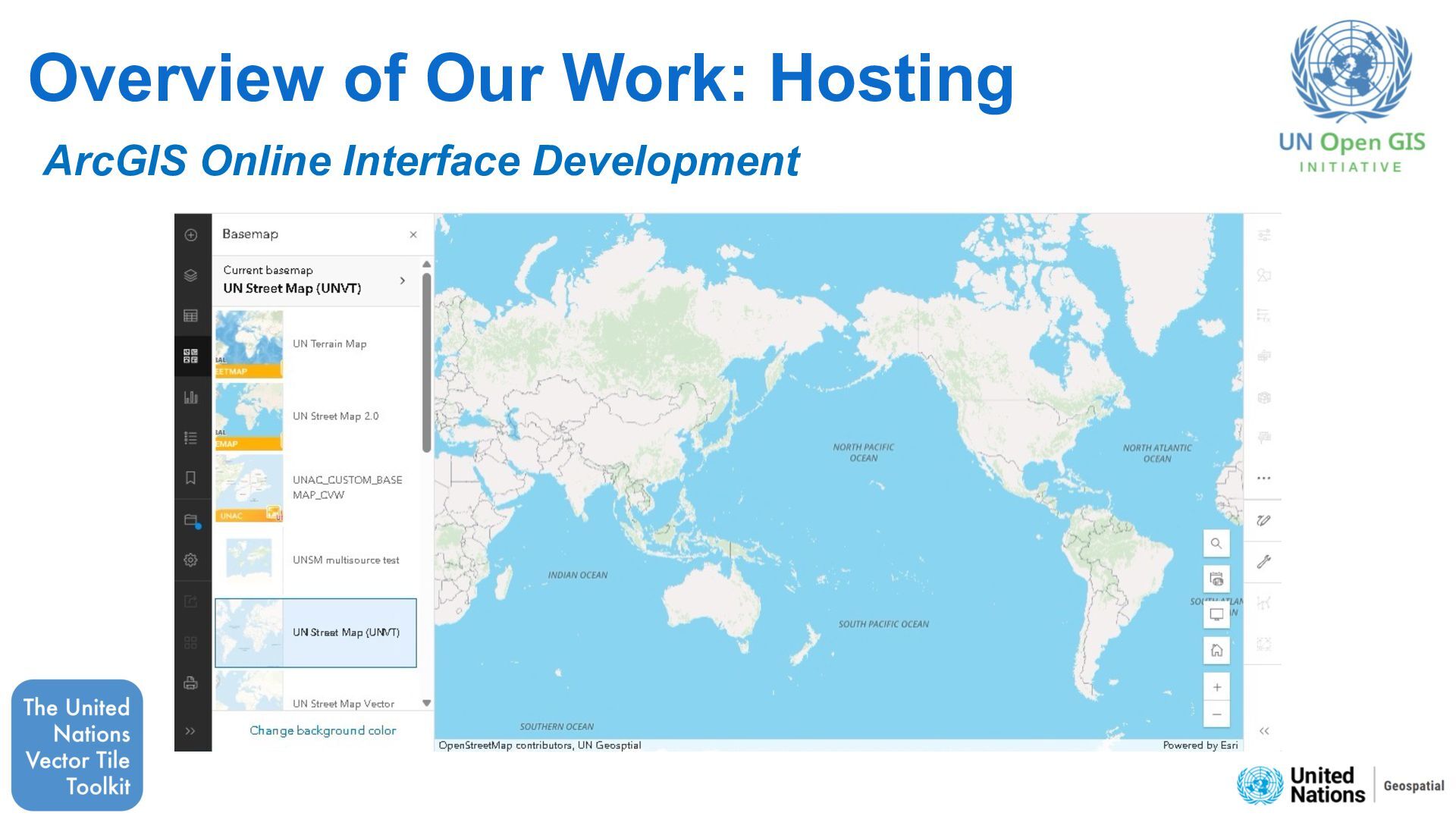Click the Home default extent button
Image resolution: width=1456 pixels, height=819 pixels.
[1216, 651]
